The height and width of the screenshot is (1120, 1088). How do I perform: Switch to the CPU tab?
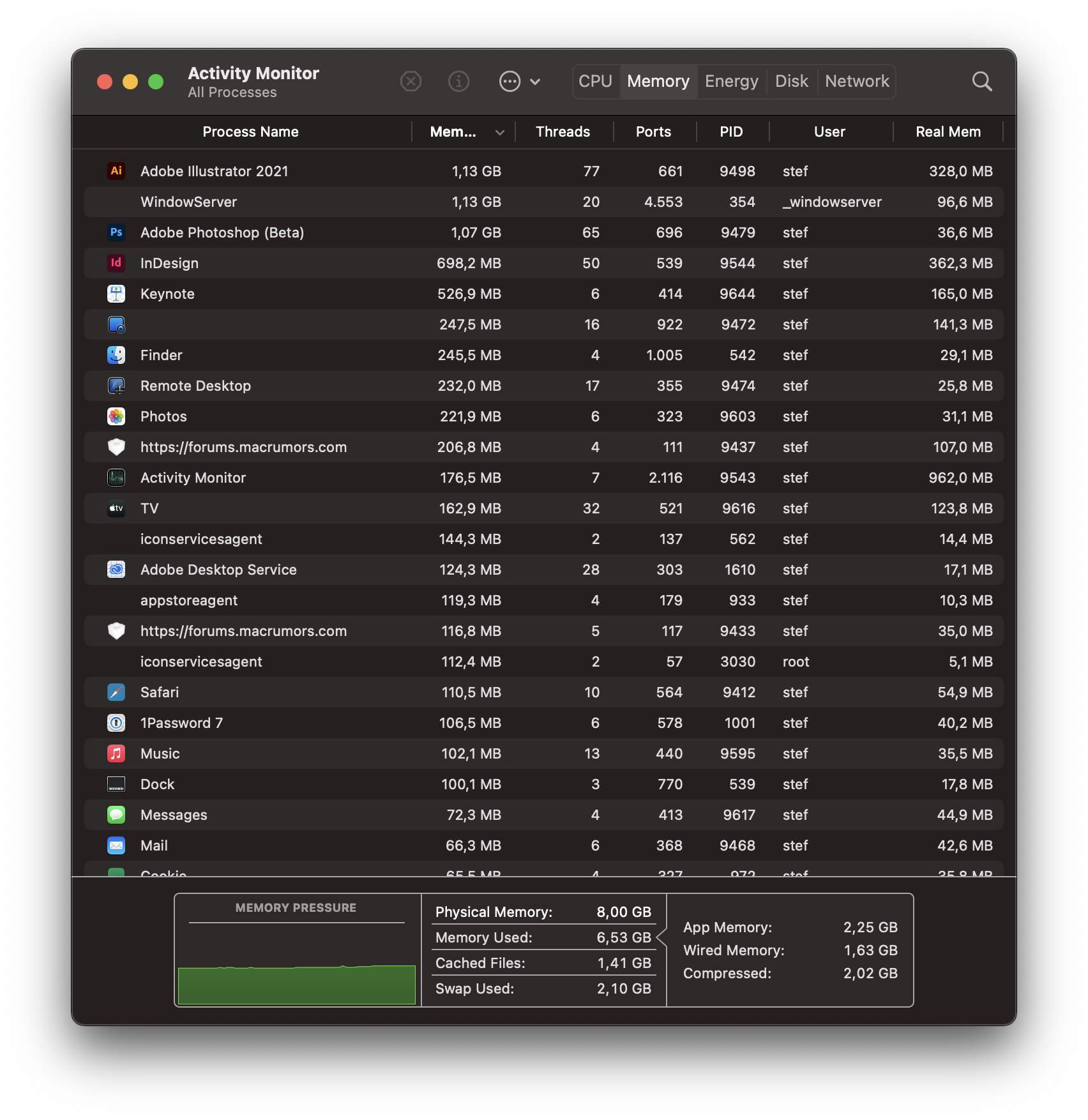click(x=595, y=82)
